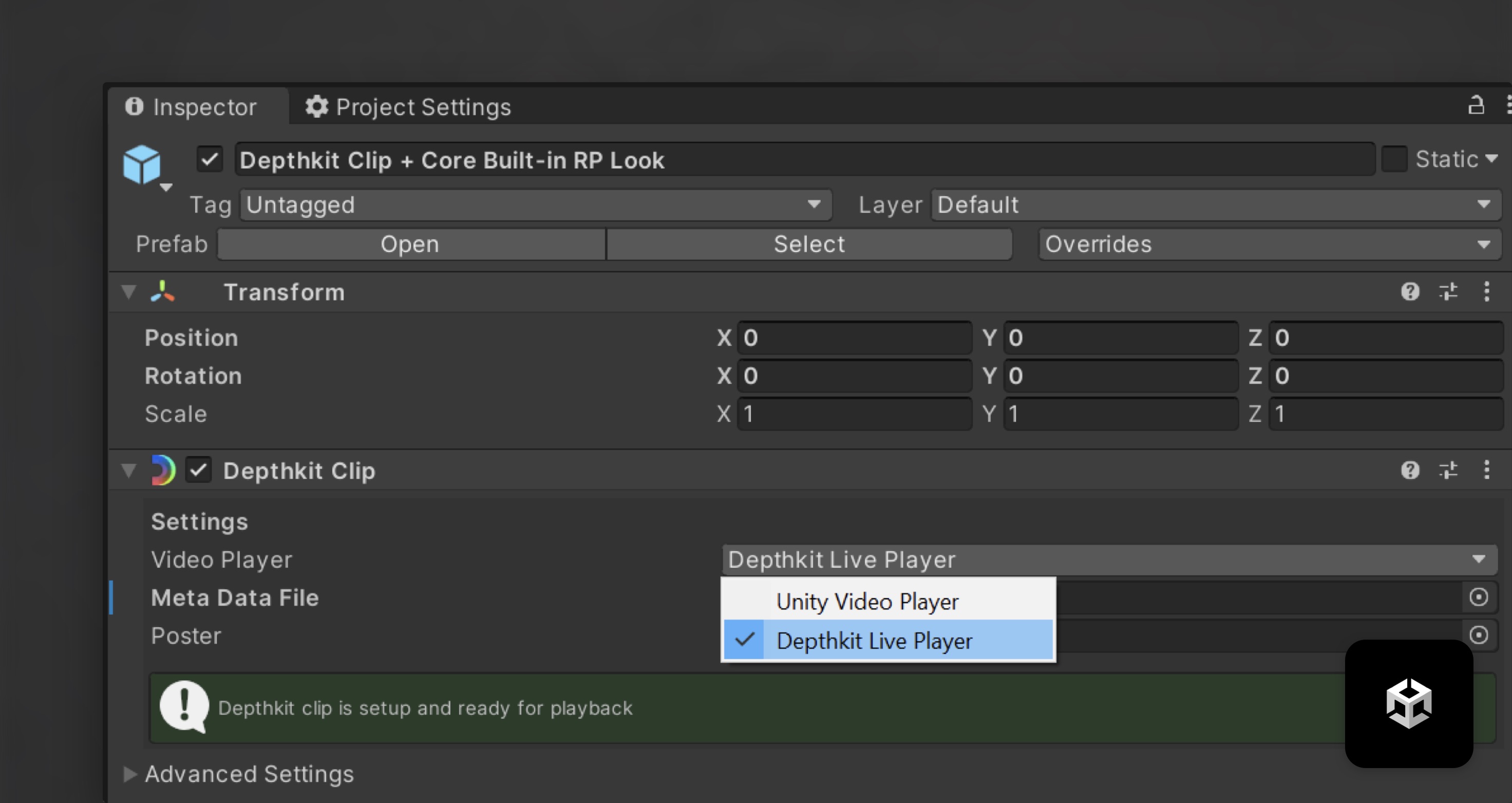This screenshot has height=803, width=1512.
Task: Open Depthkit Clip three-dot options menu
Action: pyautogui.click(x=1486, y=470)
